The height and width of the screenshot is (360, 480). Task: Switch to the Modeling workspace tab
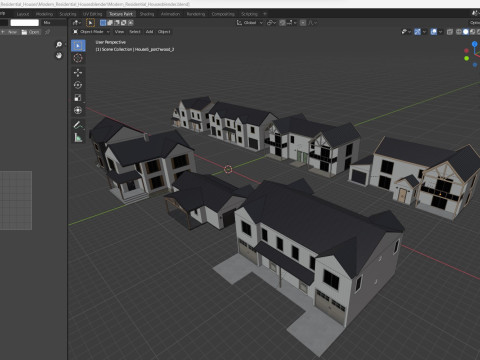[44, 14]
